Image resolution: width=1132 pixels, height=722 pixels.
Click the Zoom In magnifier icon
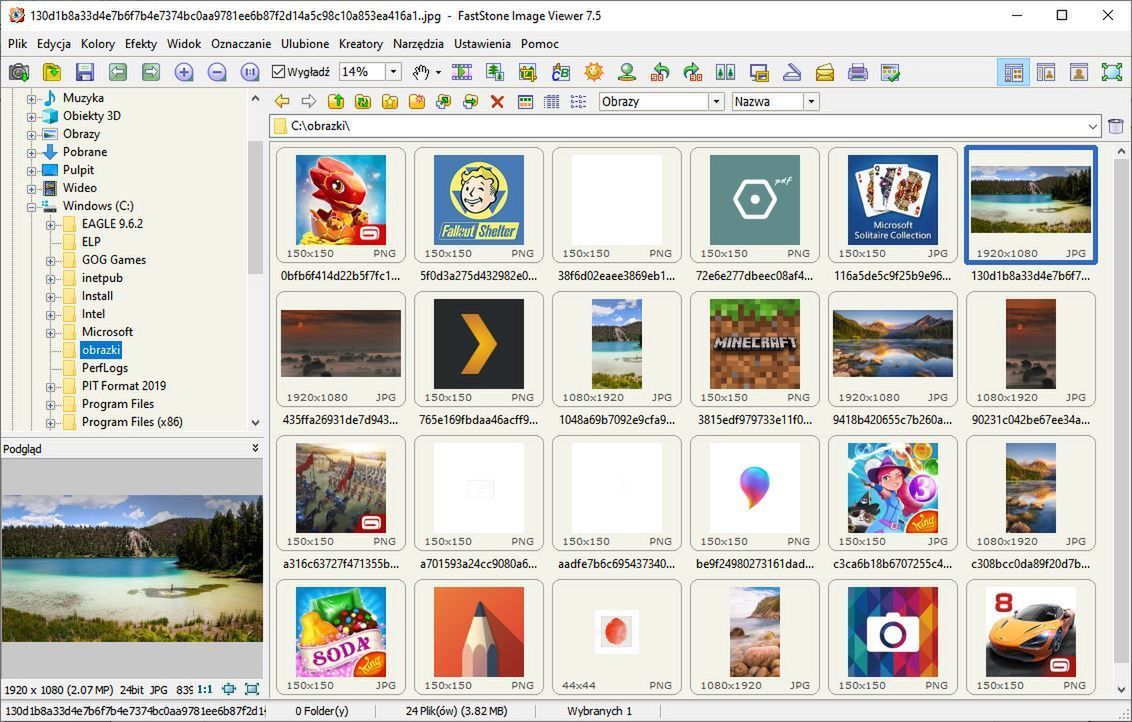tap(184, 72)
